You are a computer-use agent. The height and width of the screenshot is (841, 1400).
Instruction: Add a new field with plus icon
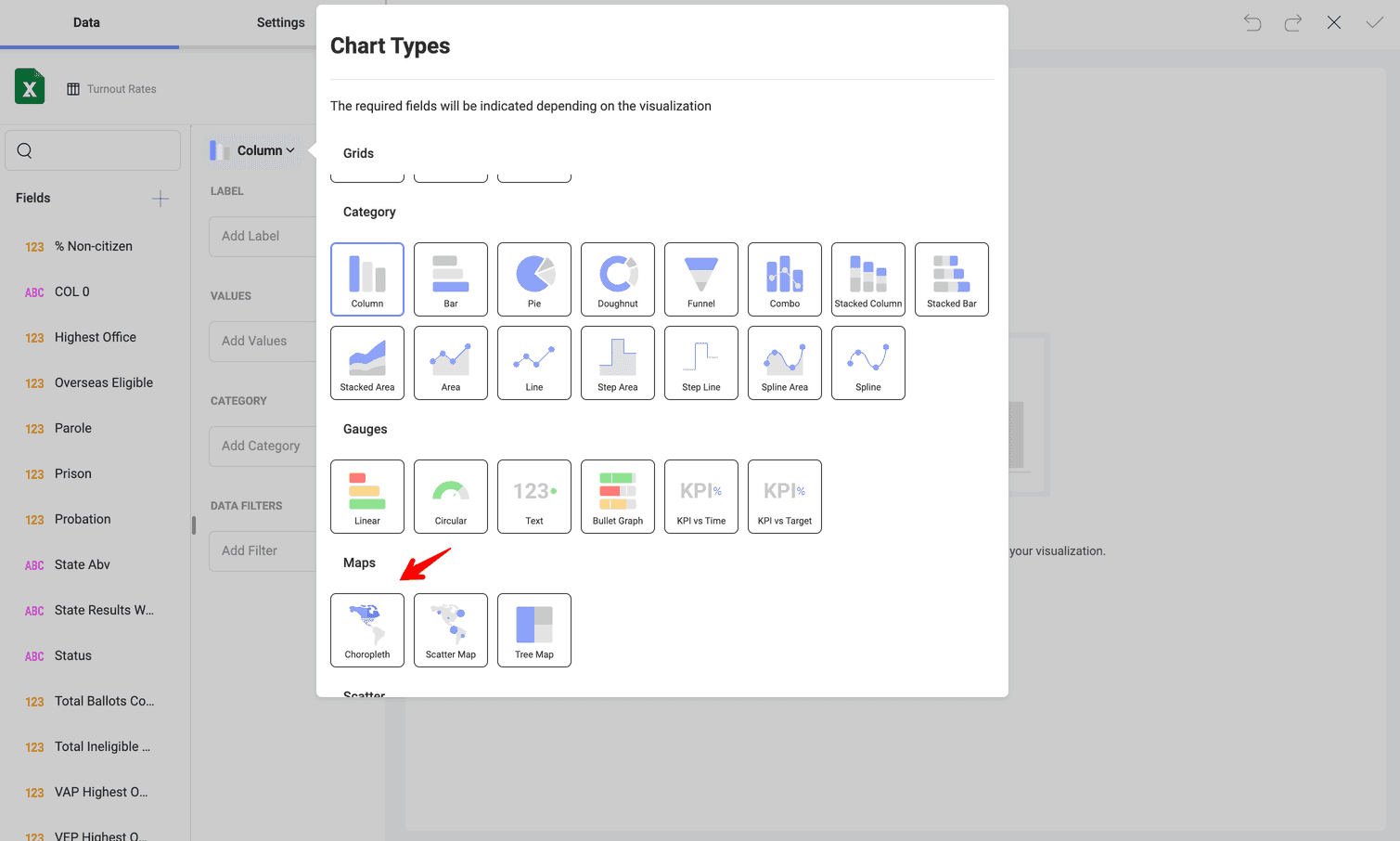tap(161, 199)
